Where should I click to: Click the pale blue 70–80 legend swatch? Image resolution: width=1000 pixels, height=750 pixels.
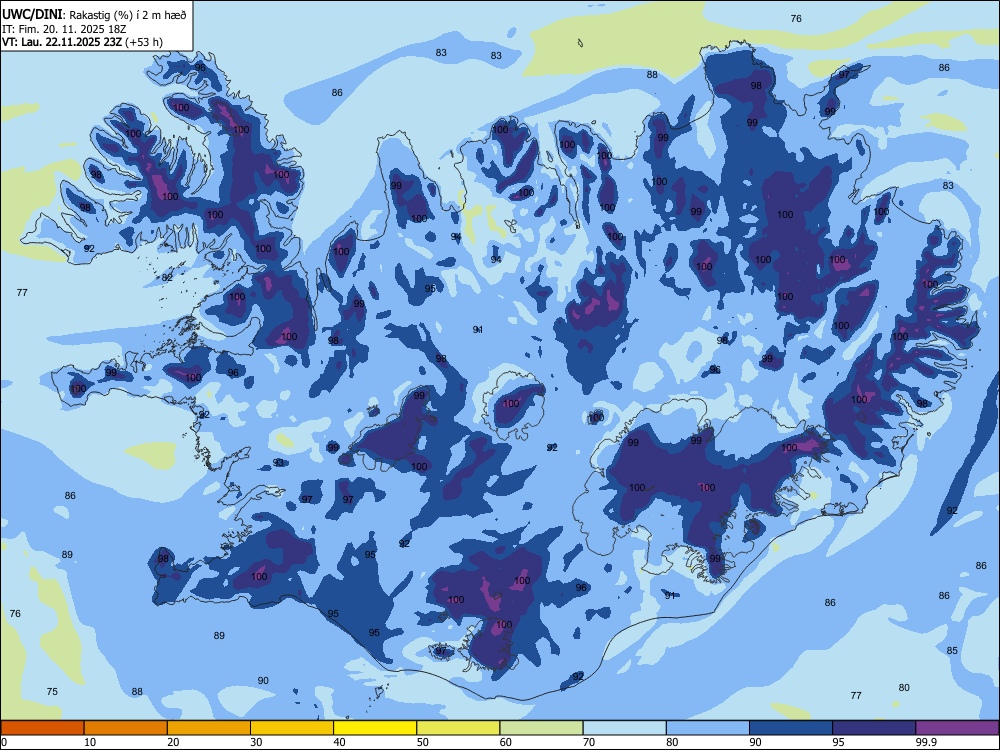624,728
